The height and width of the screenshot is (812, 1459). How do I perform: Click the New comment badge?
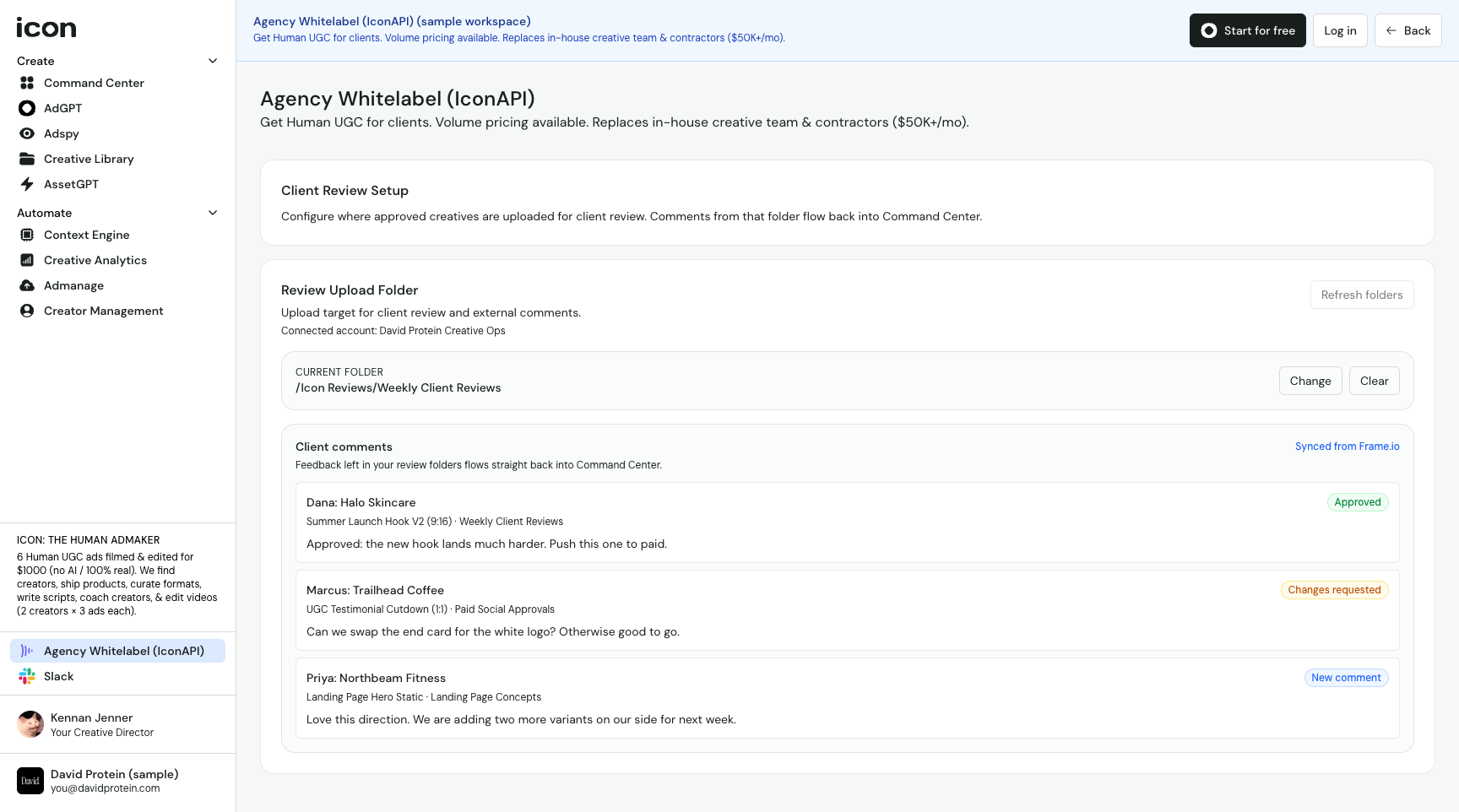1346,678
